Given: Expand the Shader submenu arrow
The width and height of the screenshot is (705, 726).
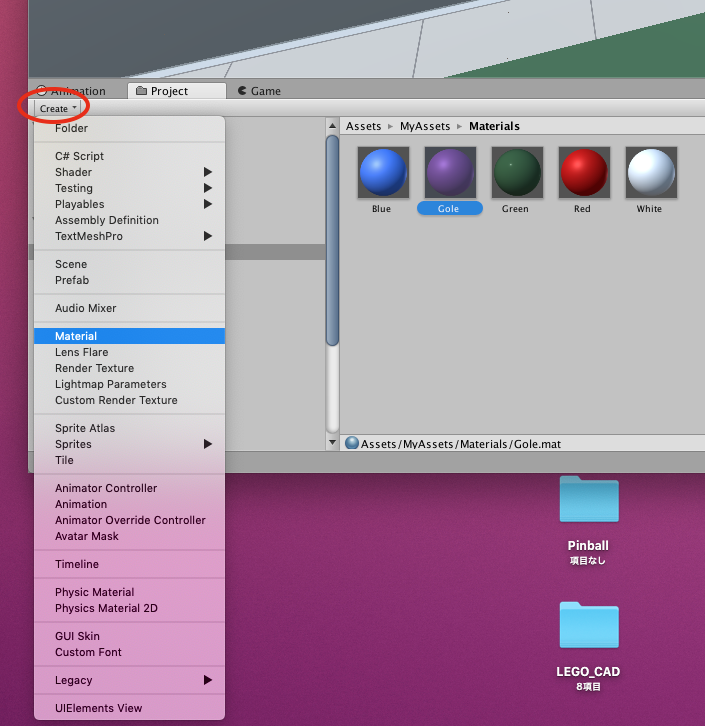Looking at the screenshot, I should coord(208,172).
